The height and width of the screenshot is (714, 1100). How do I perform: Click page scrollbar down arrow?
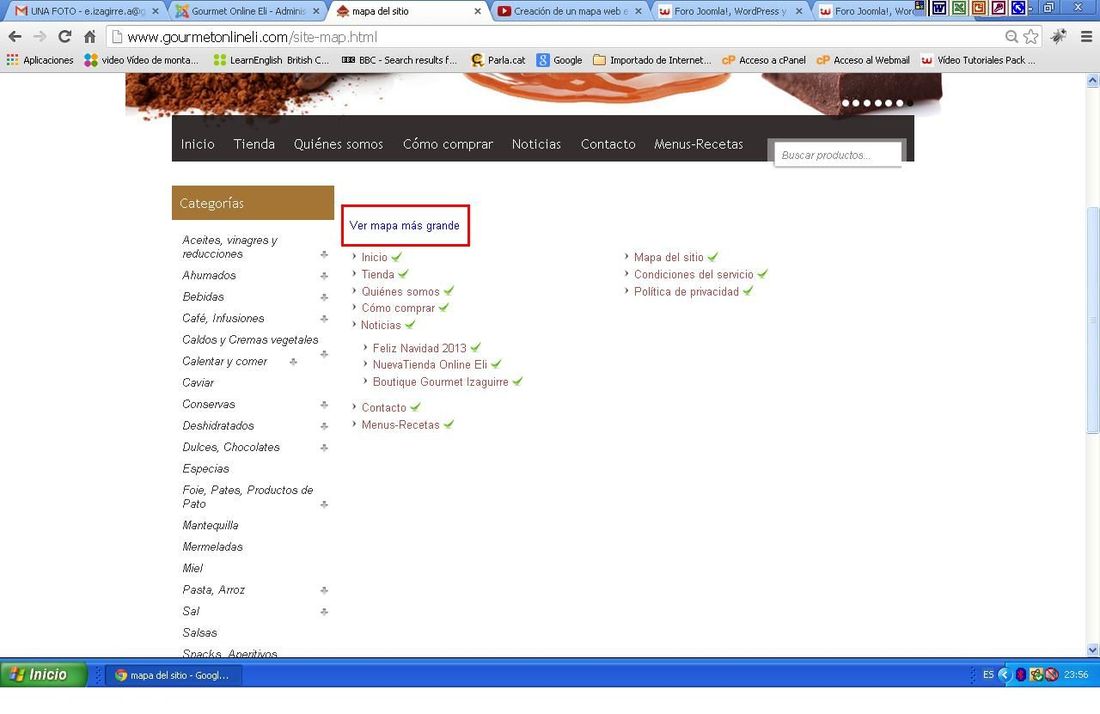[x=1092, y=650]
